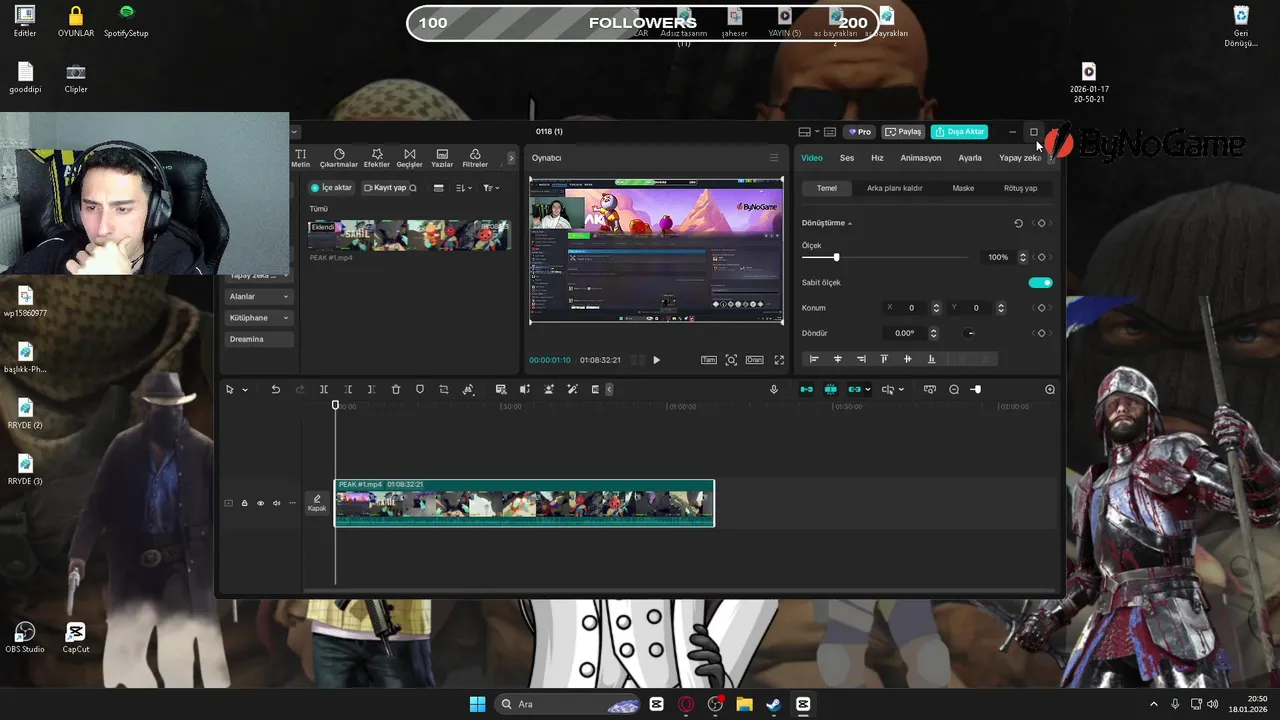Open the player menu hamburger icon
Image resolution: width=1280 pixels, height=720 pixels.
773,158
